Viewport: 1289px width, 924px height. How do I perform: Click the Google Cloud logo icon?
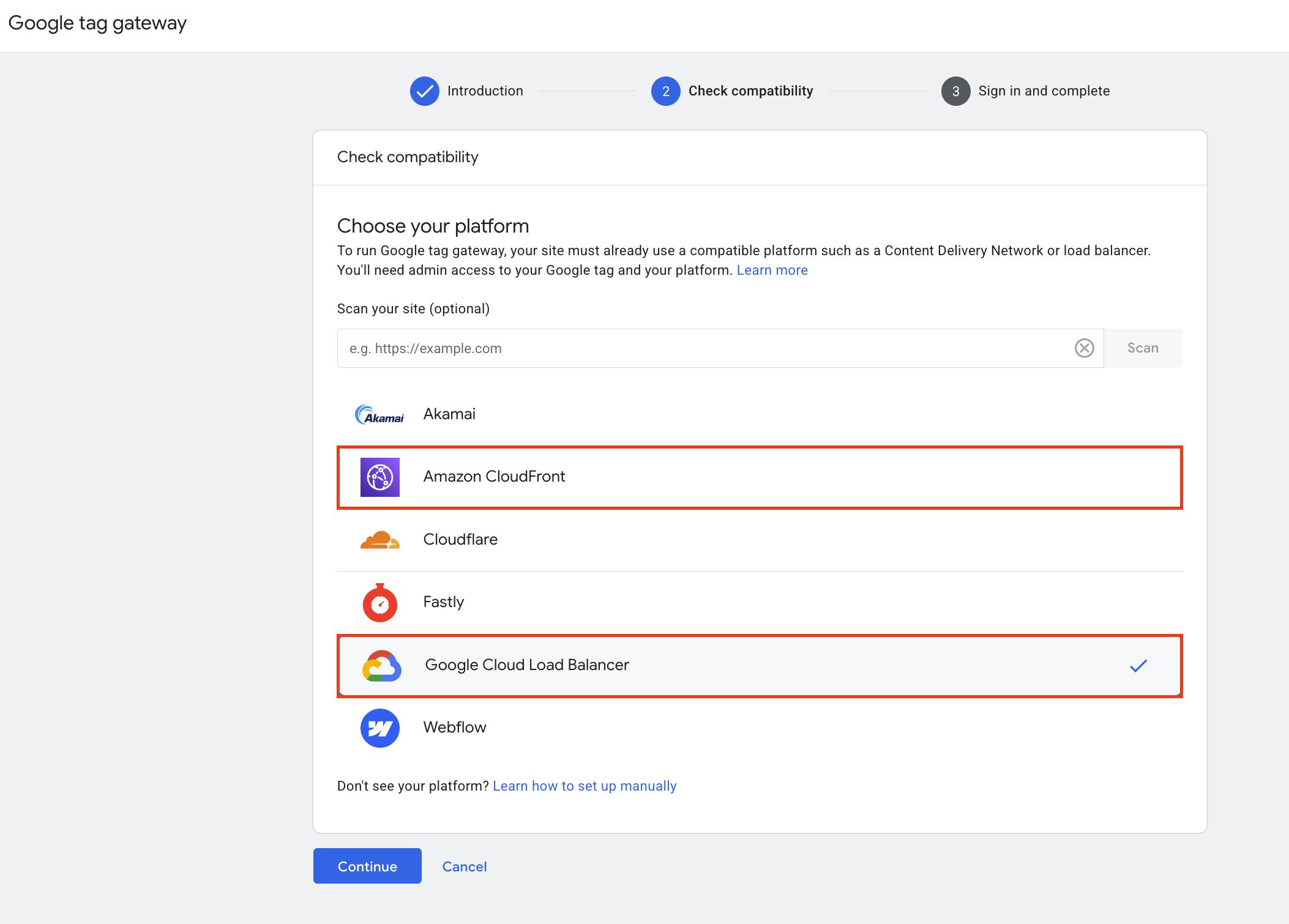tap(382, 666)
